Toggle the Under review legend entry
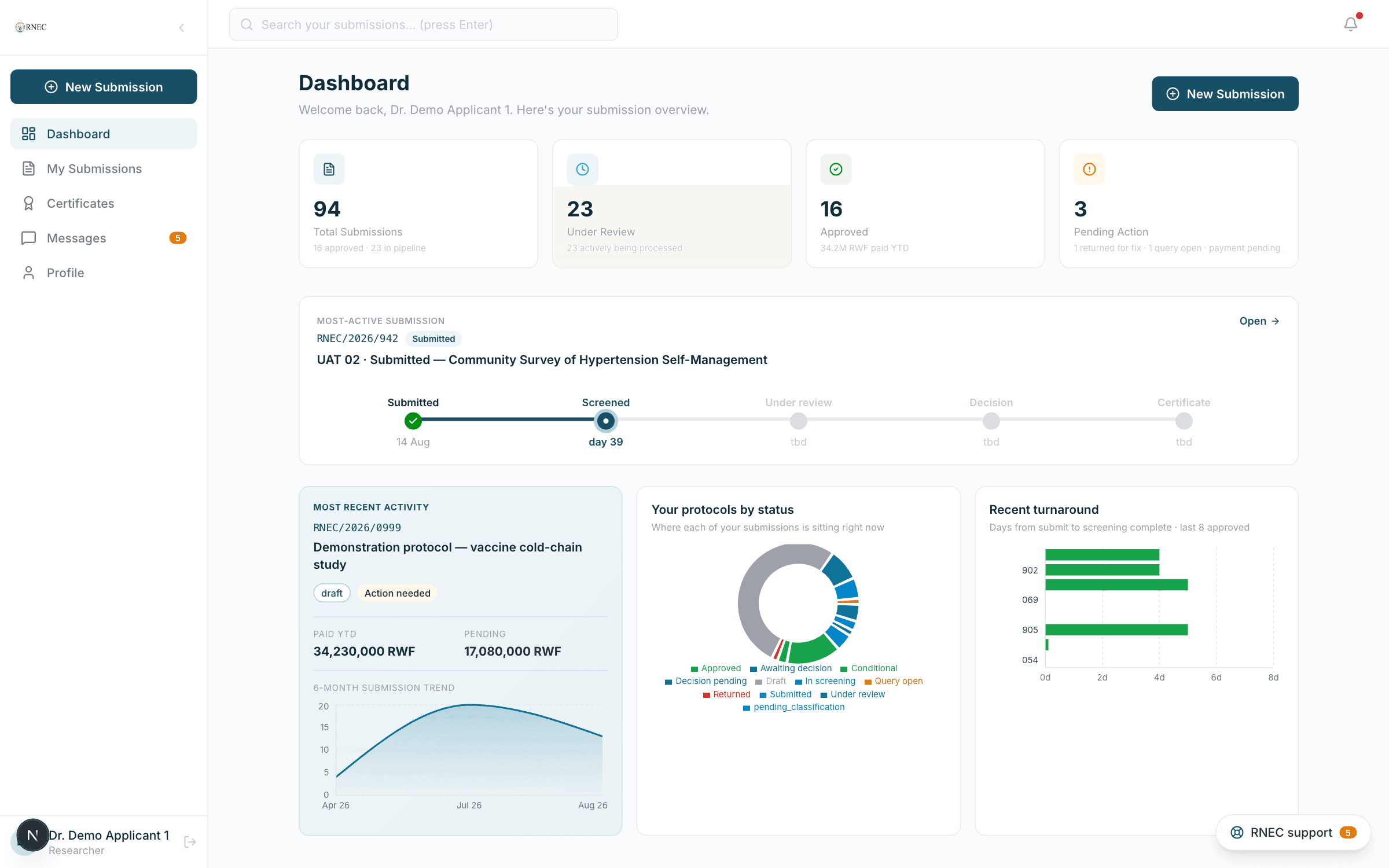Screen dimensions: 1389x868 [x=852, y=694]
